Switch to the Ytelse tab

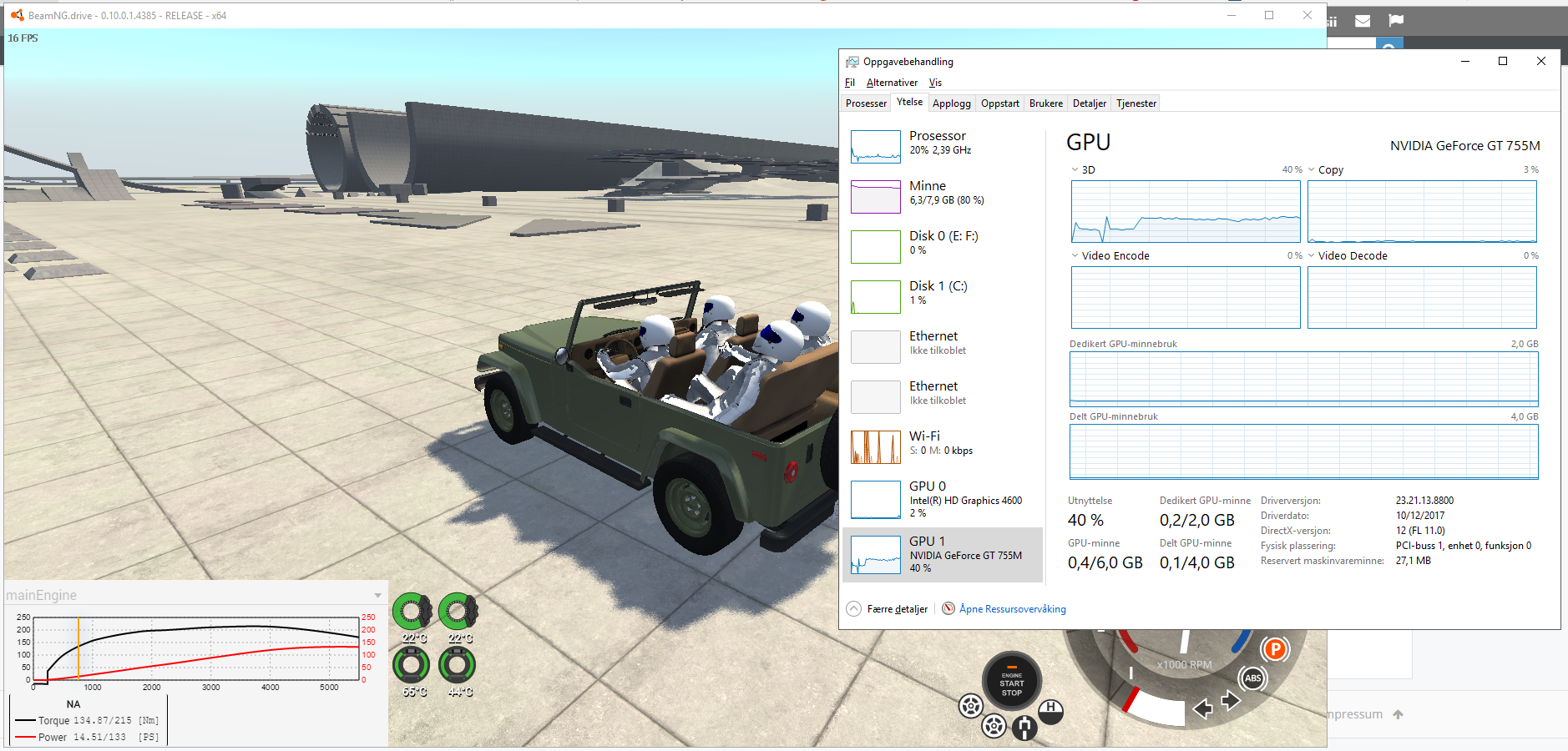tap(909, 102)
